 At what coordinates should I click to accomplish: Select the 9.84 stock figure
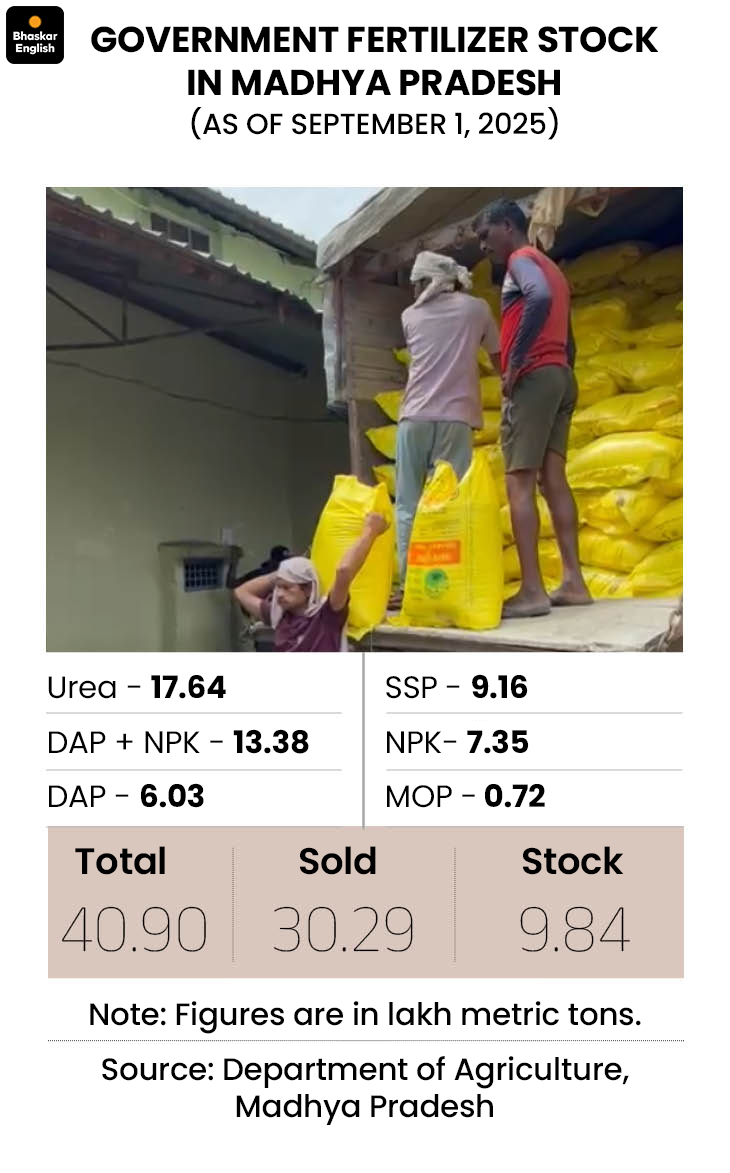click(574, 930)
